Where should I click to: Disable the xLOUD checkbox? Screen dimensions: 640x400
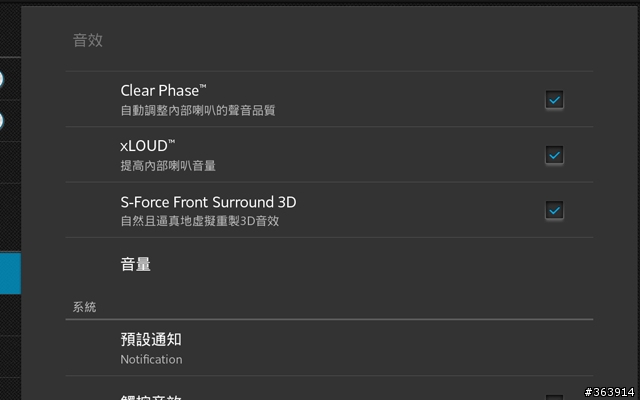coord(554,155)
